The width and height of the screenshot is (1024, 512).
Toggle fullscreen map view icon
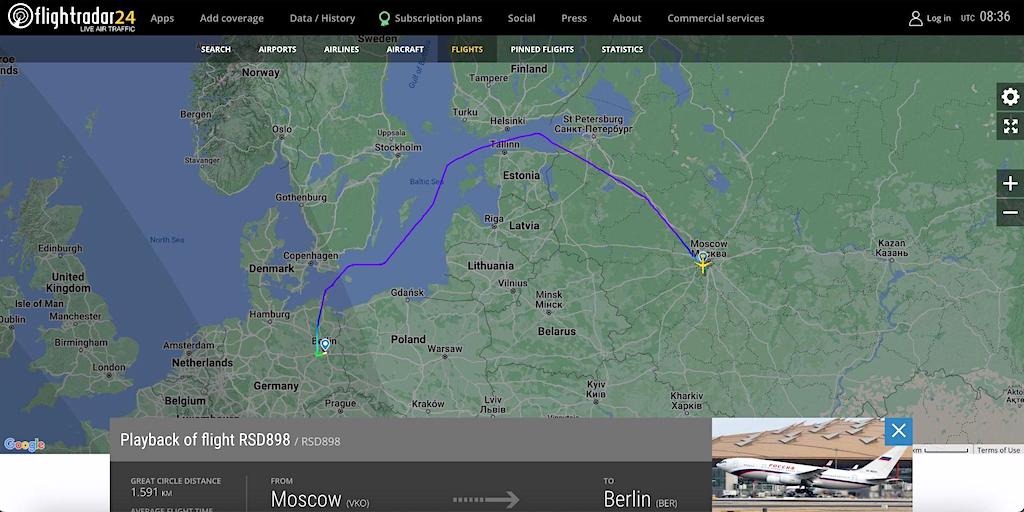[1010, 126]
